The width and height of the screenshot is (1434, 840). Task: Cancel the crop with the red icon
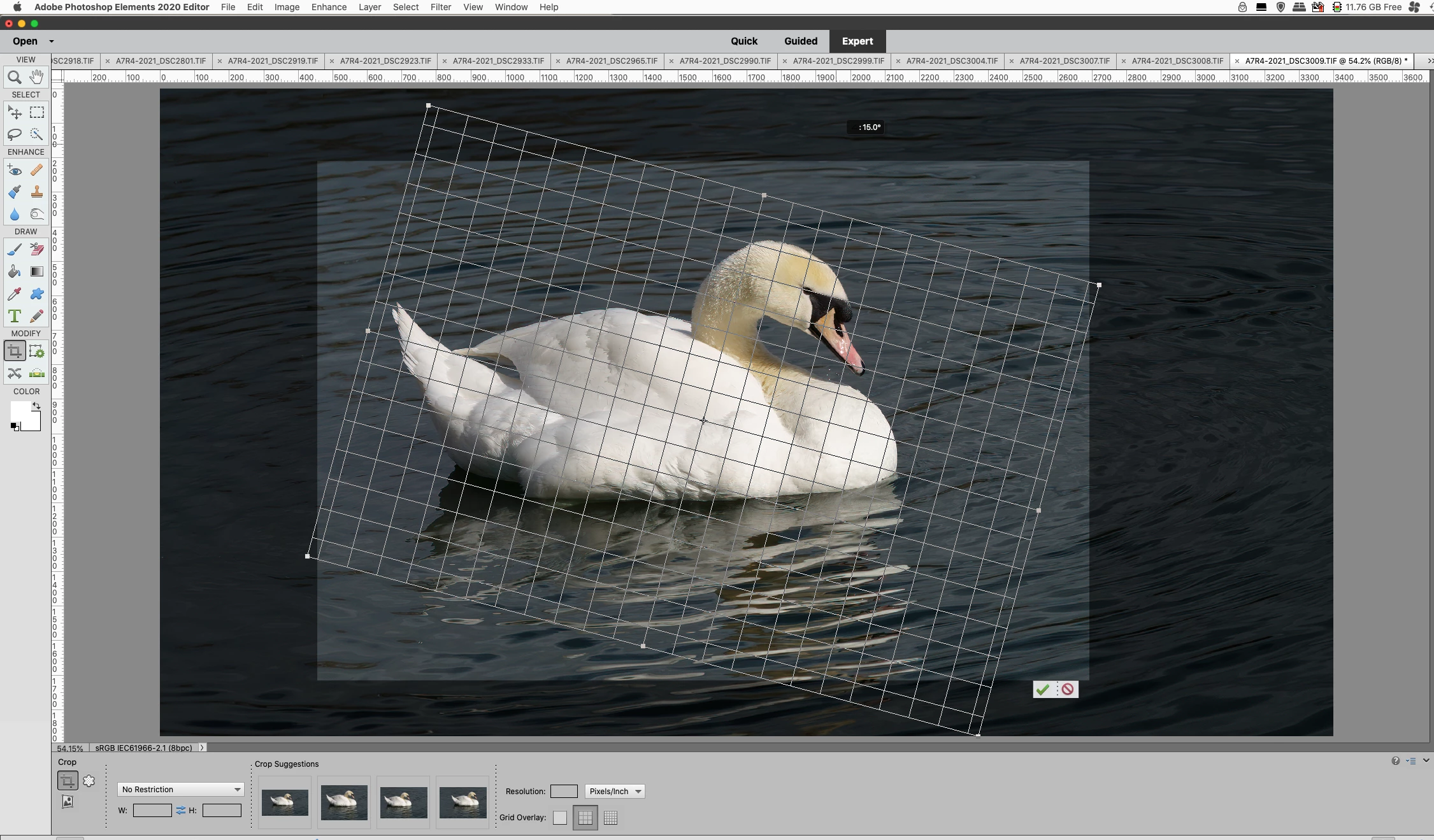coord(1068,689)
